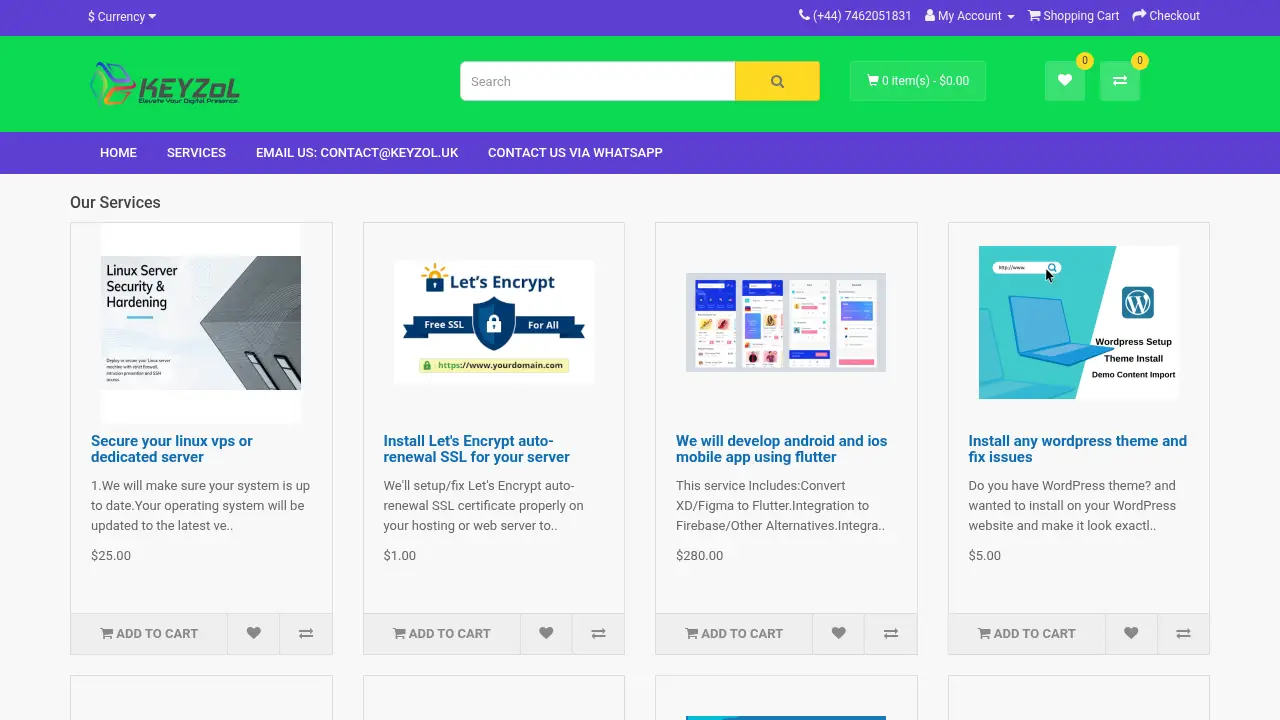Add WordPress theme install service to cart
This screenshot has width=1280, height=720.
1027,633
